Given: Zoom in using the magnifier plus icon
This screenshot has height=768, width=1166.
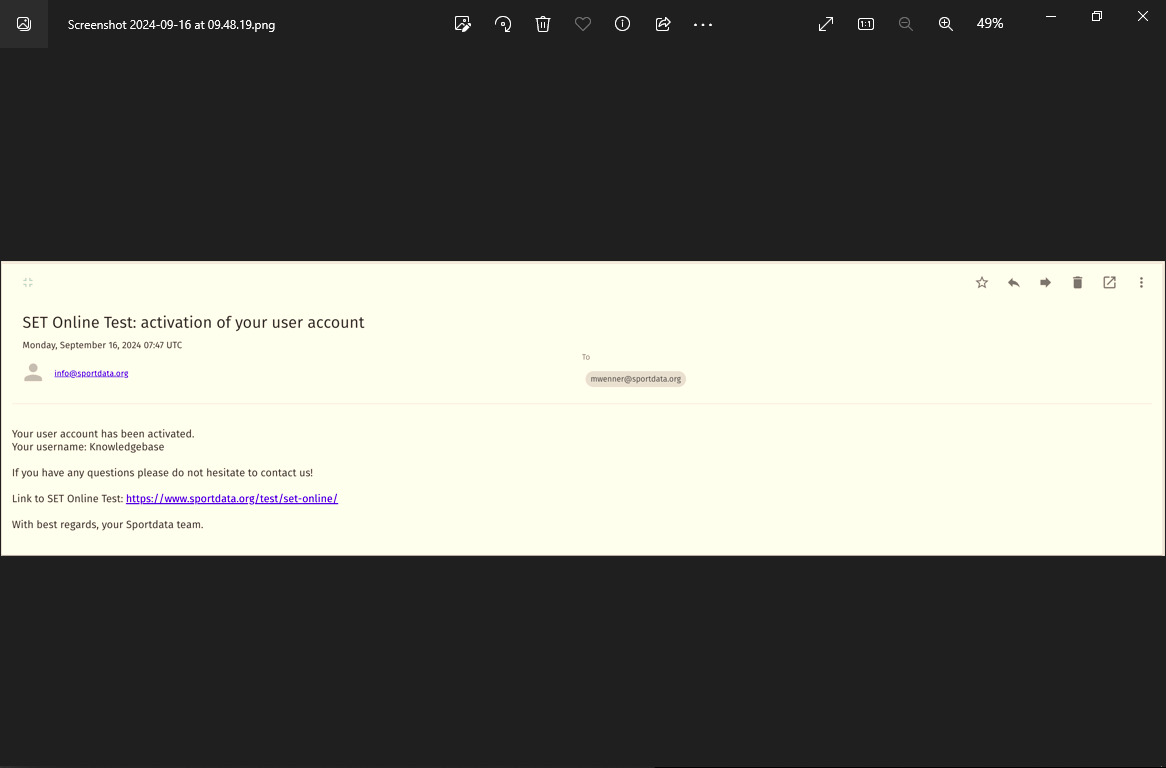Looking at the screenshot, I should [x=946, y=24].
